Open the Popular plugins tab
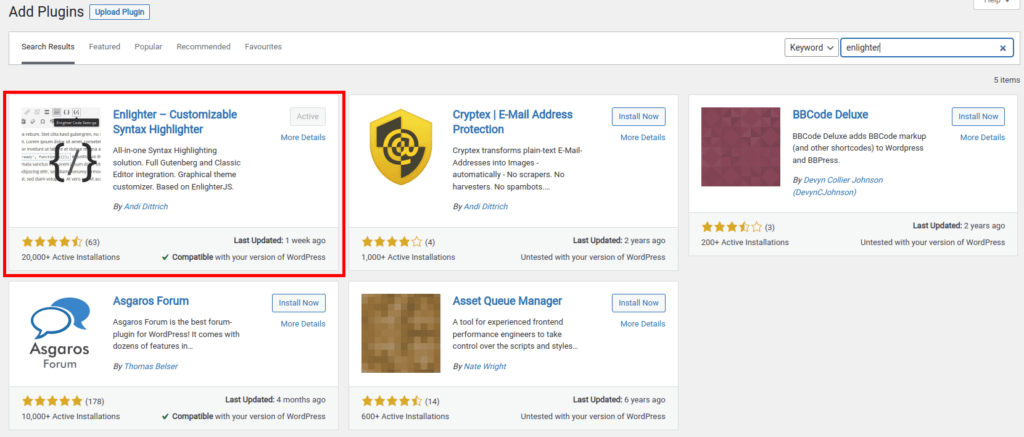Image resolution: width=1024 pixels, height=437 pixels. click(x=148, y=47)
